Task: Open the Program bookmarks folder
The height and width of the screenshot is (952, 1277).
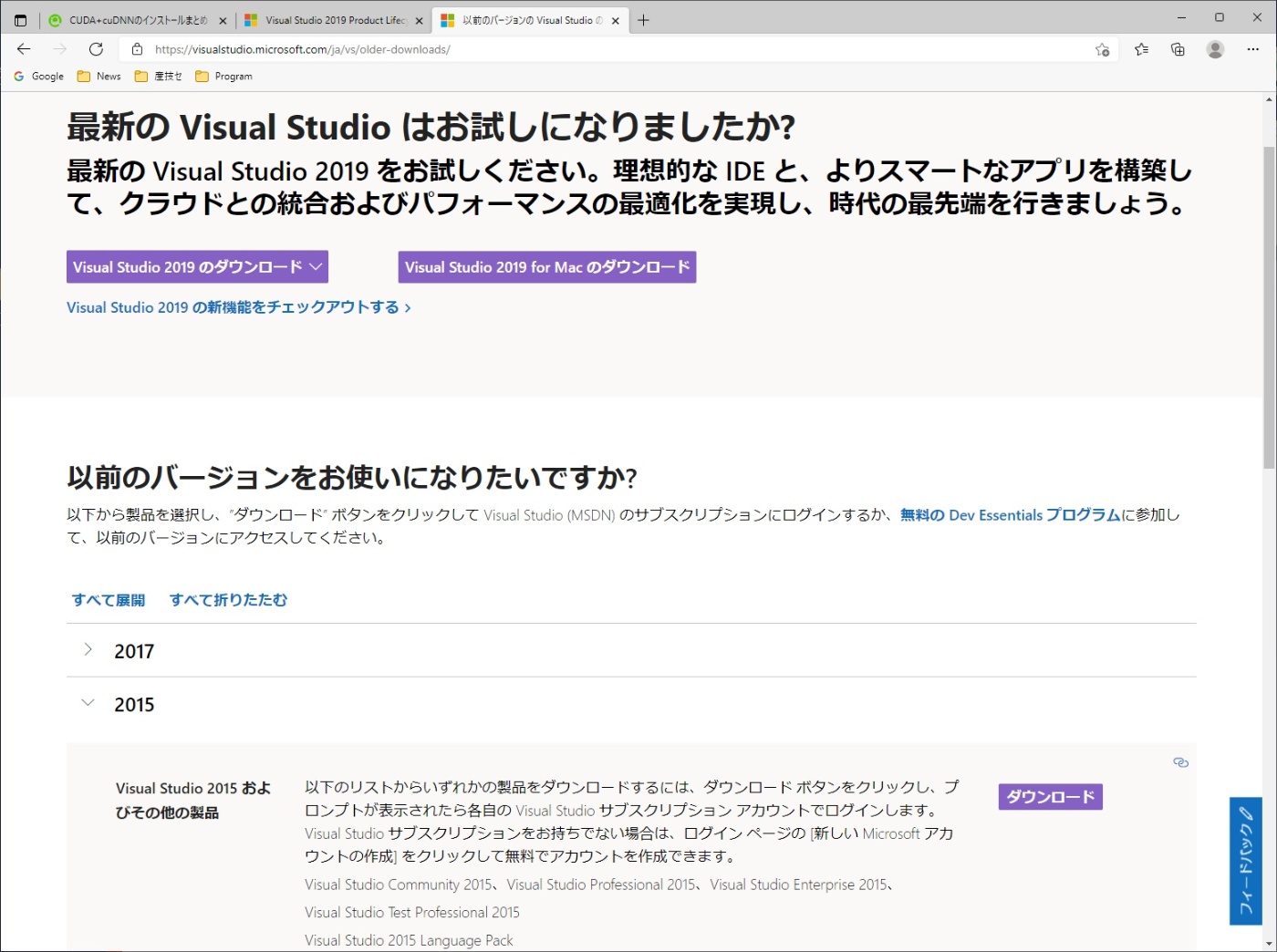Action: click(224, 77)
